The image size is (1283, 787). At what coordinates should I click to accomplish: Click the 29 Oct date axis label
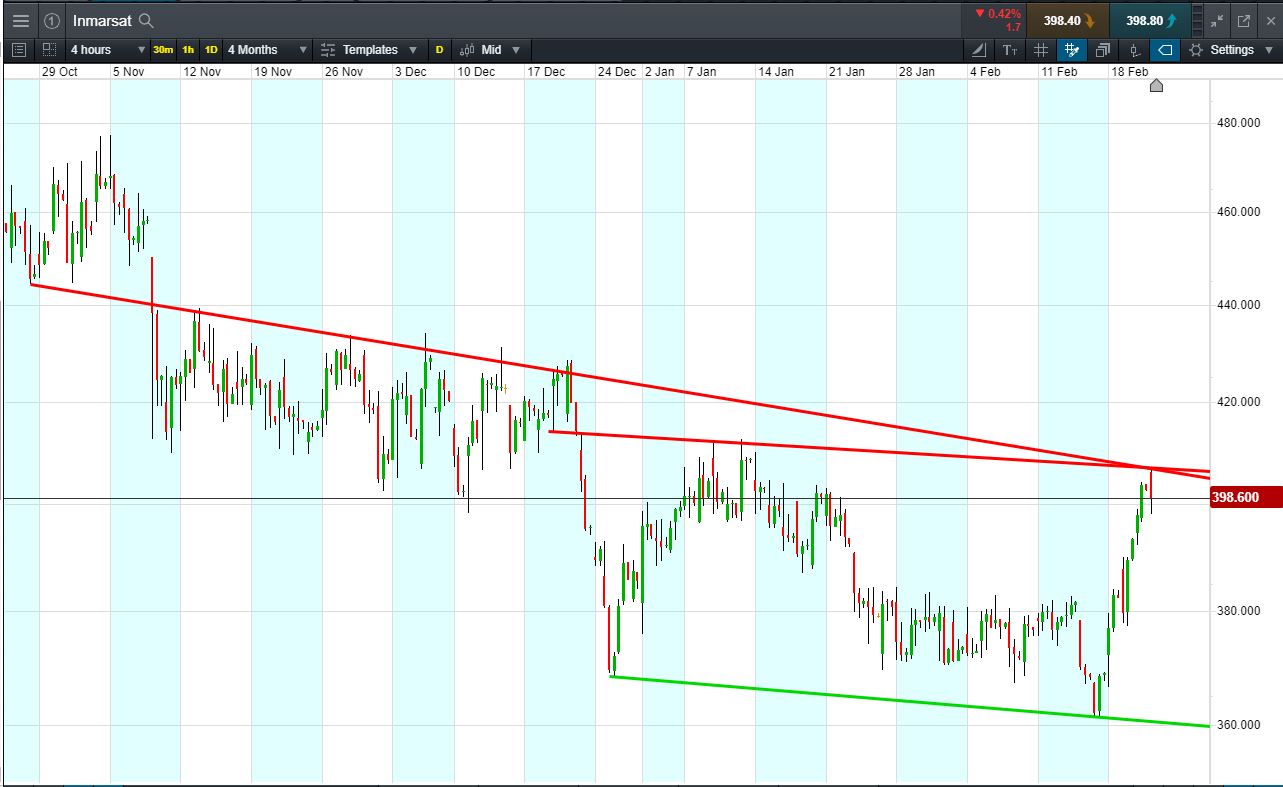point(59,71)
